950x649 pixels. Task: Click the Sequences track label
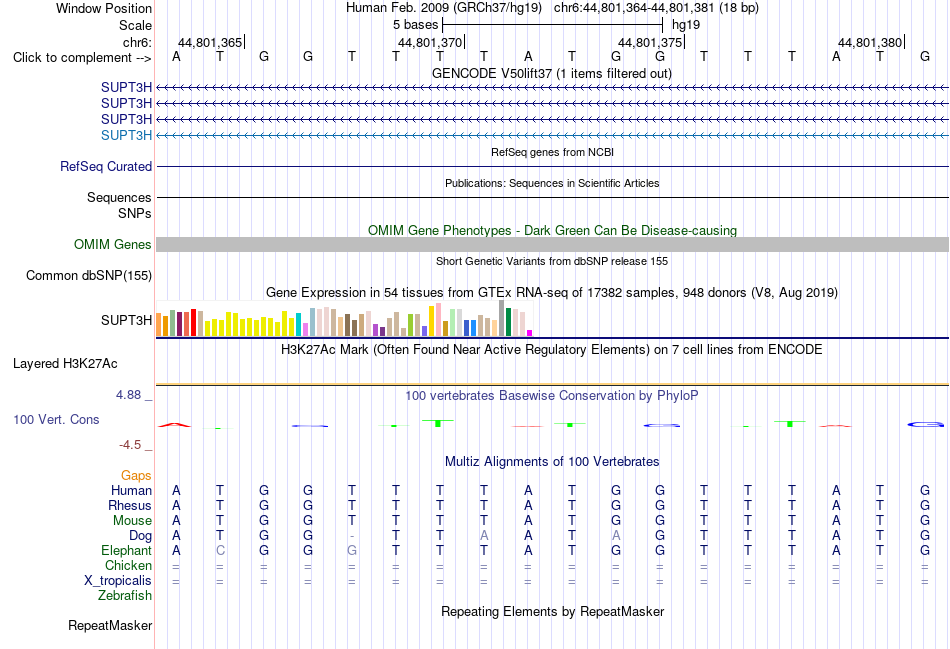point(119,198)
